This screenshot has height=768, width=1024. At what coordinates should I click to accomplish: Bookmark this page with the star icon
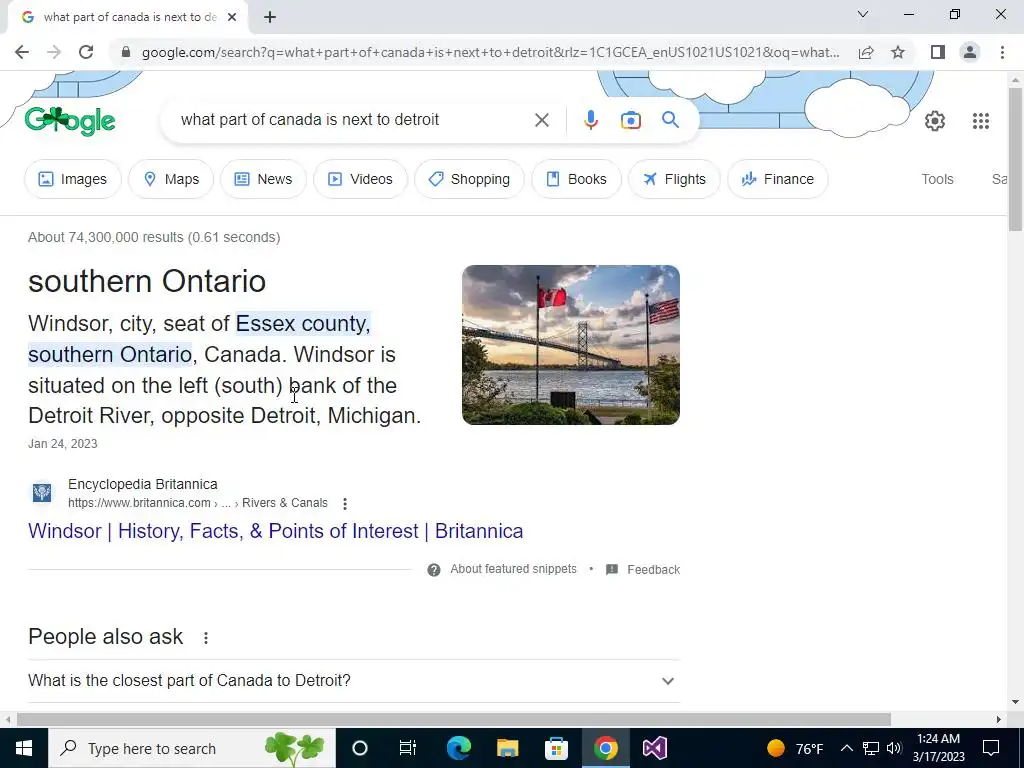[x=898, y=52]
